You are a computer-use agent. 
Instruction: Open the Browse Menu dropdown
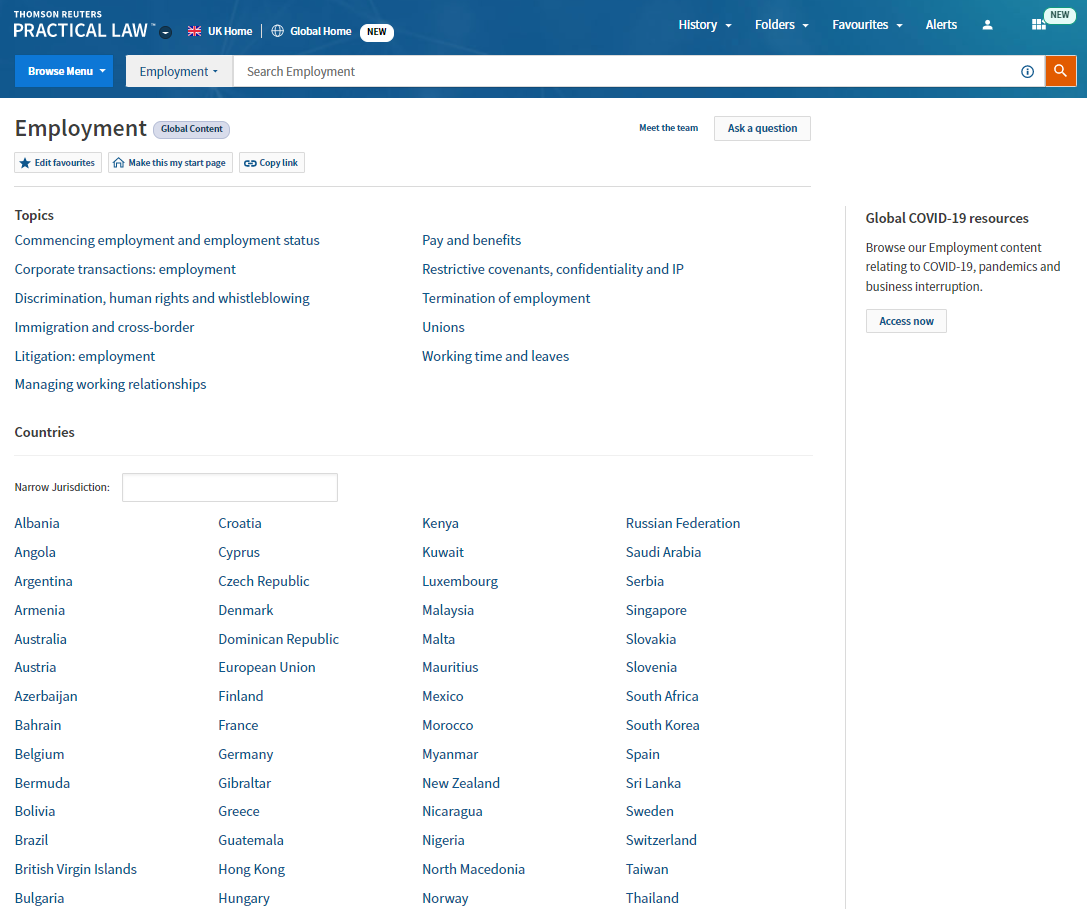[x=64, y=71]
